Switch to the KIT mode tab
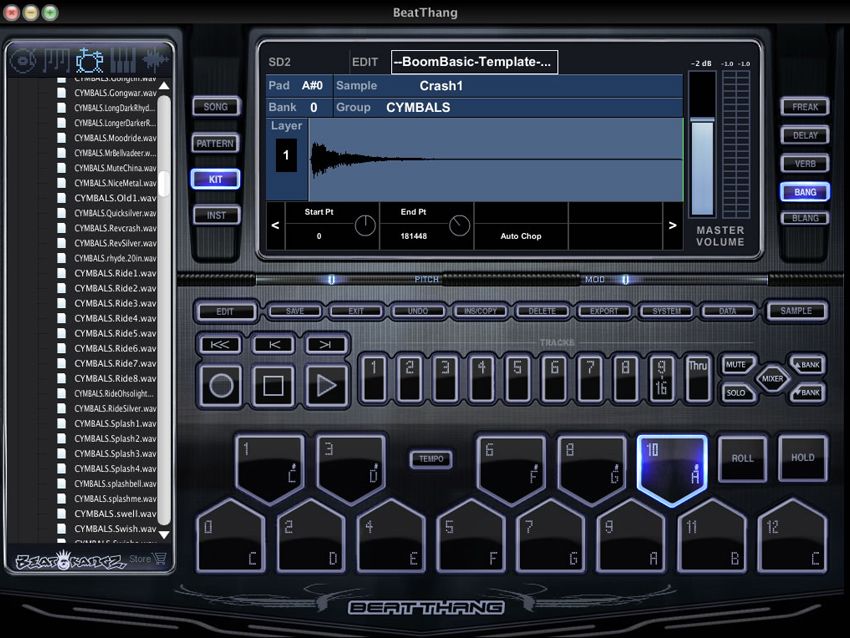The width and height of the screenshot is (850, 638). click(215, 179)
